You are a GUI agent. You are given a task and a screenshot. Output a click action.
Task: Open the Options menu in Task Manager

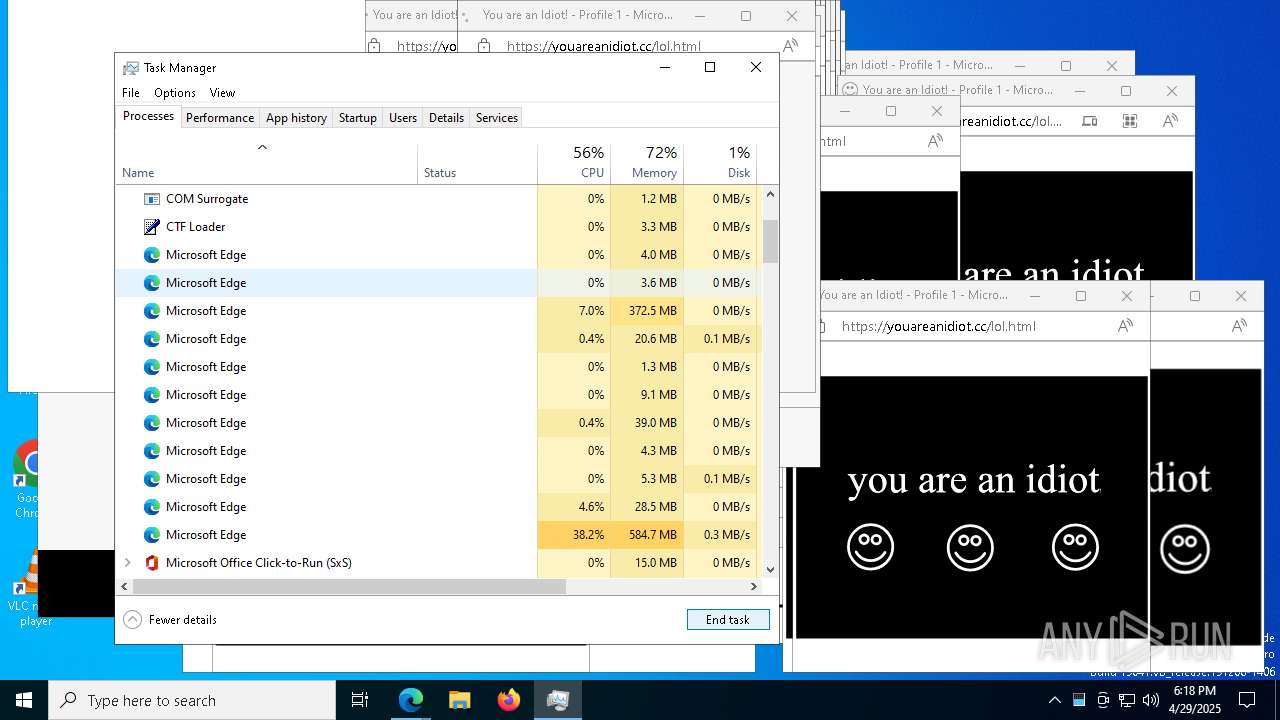click(175, 92)
